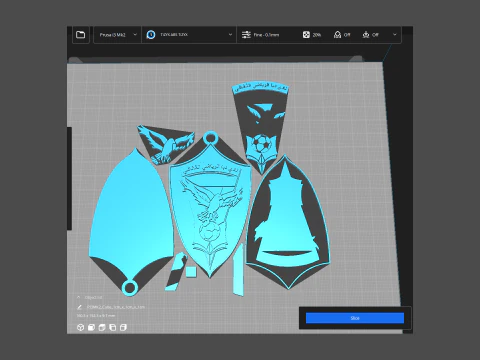
Task: Expand the Prusa i3 Mk2 printer dropdown
Action: pyautogui.click(x=118, y=35)
